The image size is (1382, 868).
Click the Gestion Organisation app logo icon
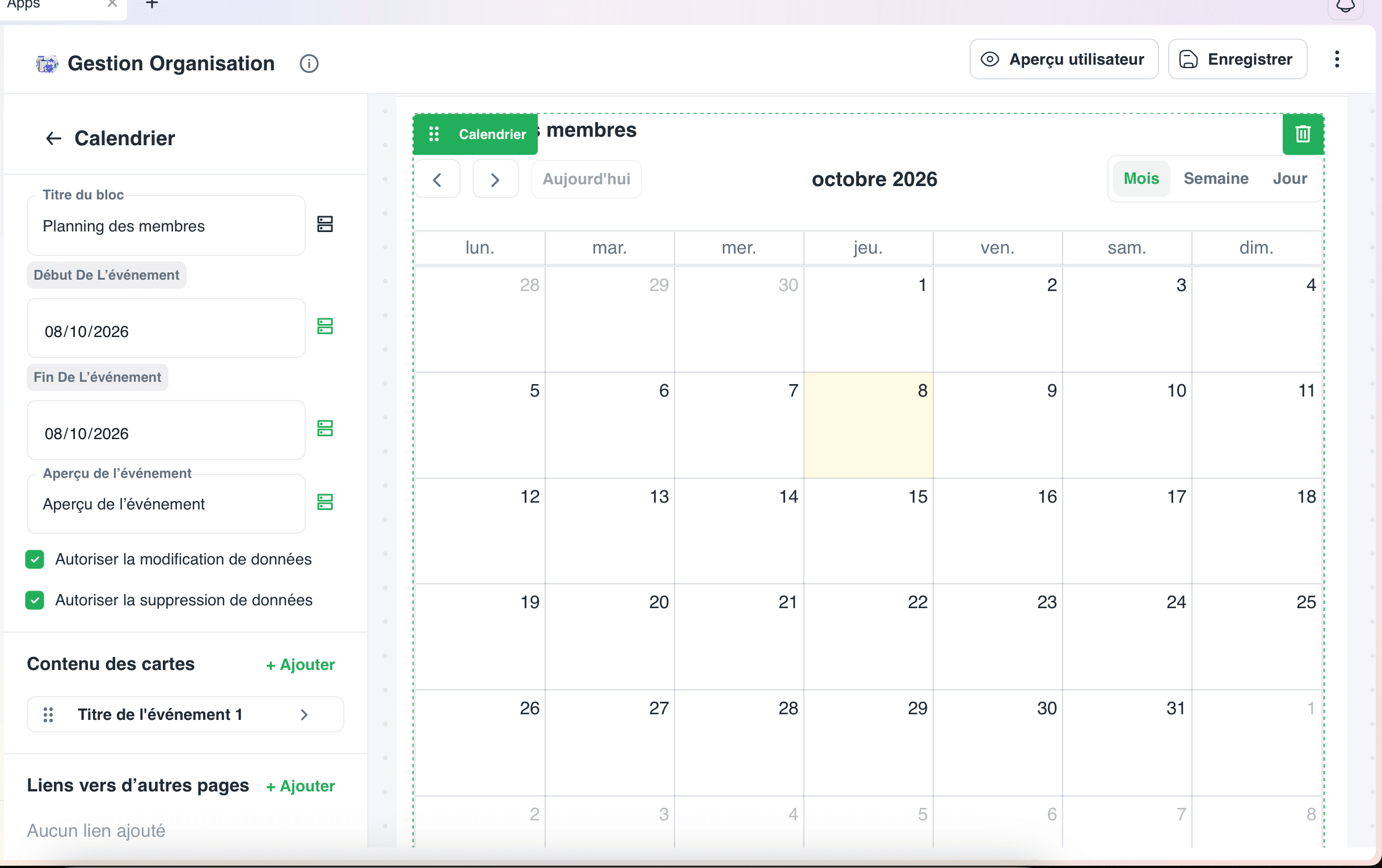pos(47,64)
